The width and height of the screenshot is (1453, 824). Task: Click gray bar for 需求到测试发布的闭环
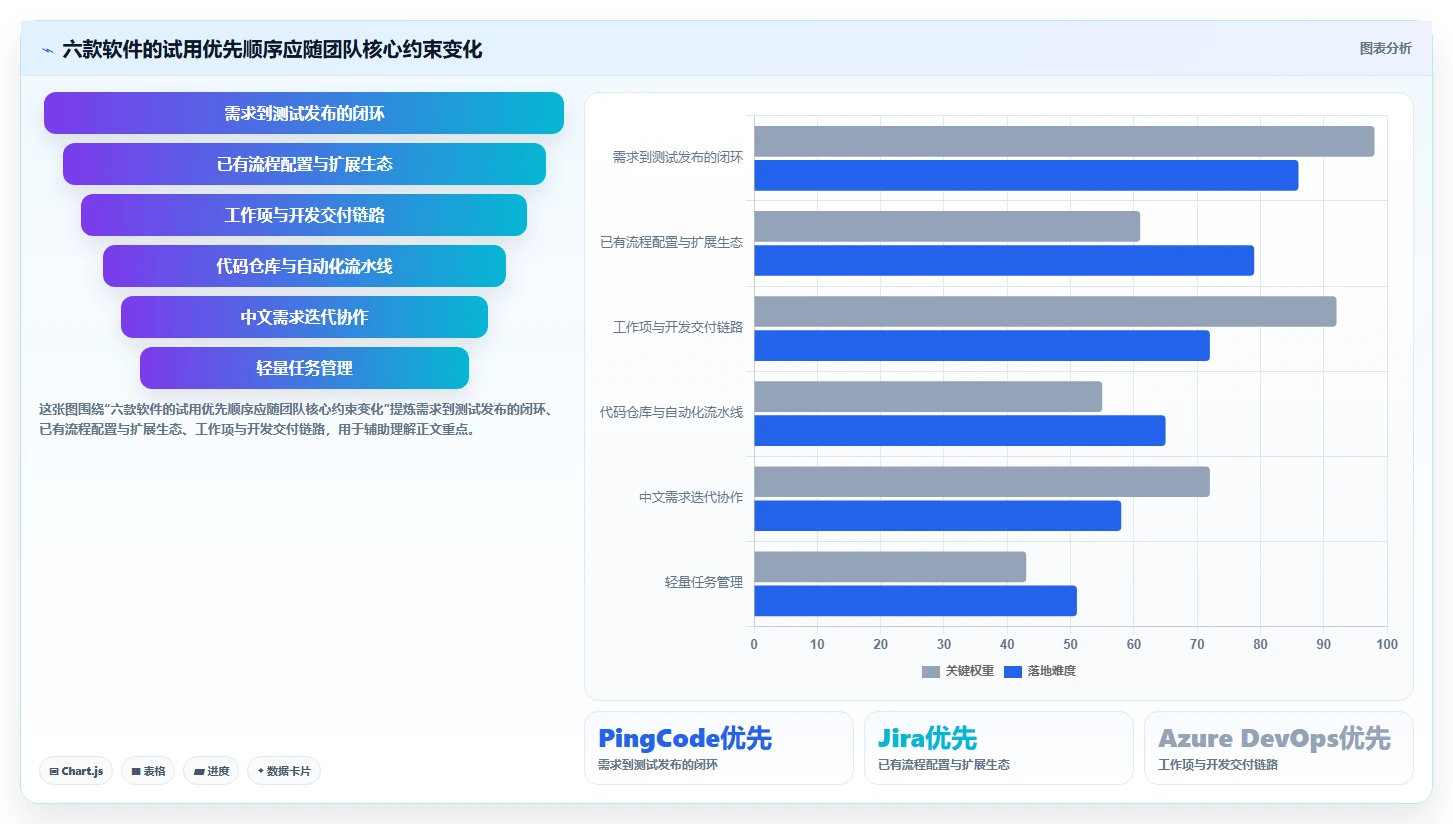(1064, 141)
